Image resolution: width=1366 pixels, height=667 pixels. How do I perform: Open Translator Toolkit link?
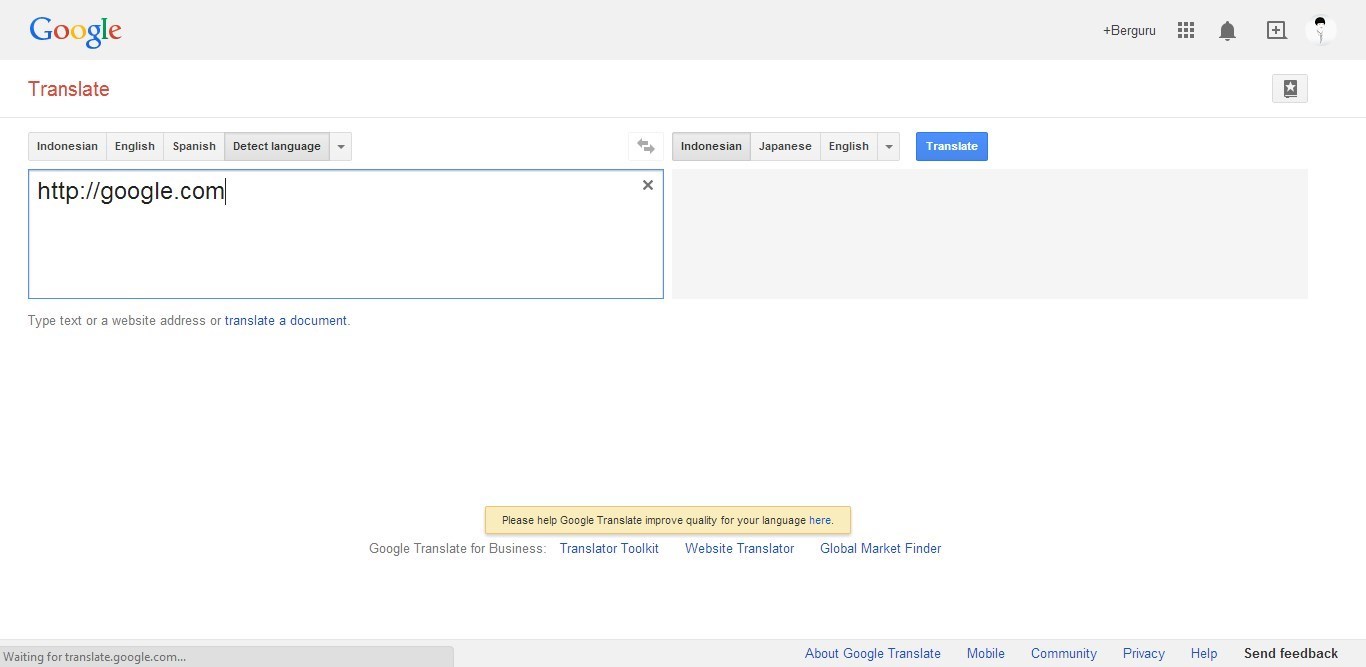point(609,548)
